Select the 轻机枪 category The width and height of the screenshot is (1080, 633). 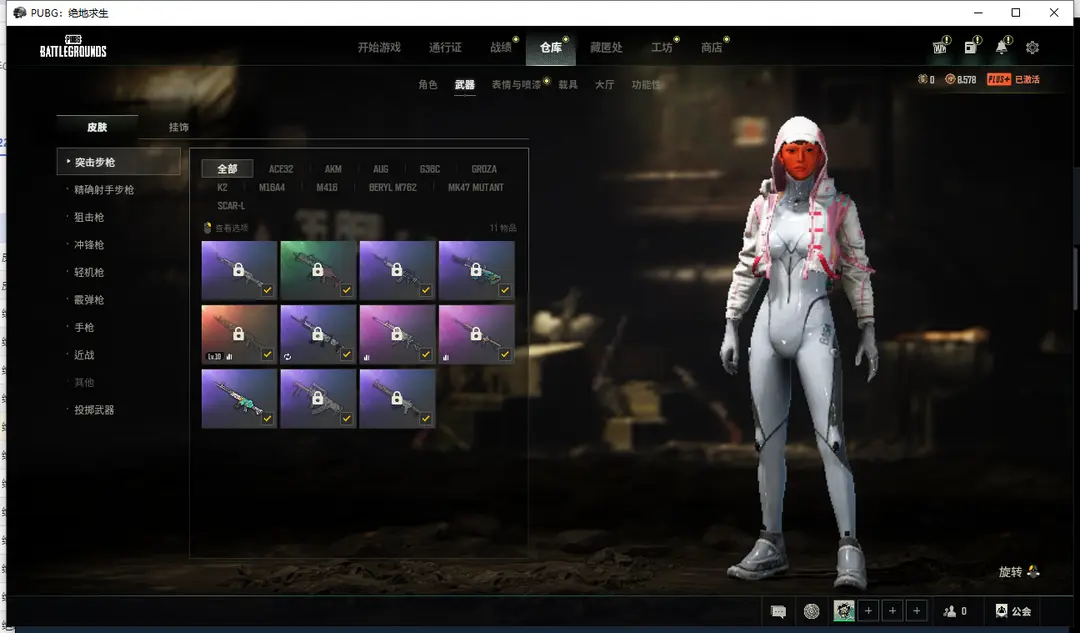pos(89,272)
